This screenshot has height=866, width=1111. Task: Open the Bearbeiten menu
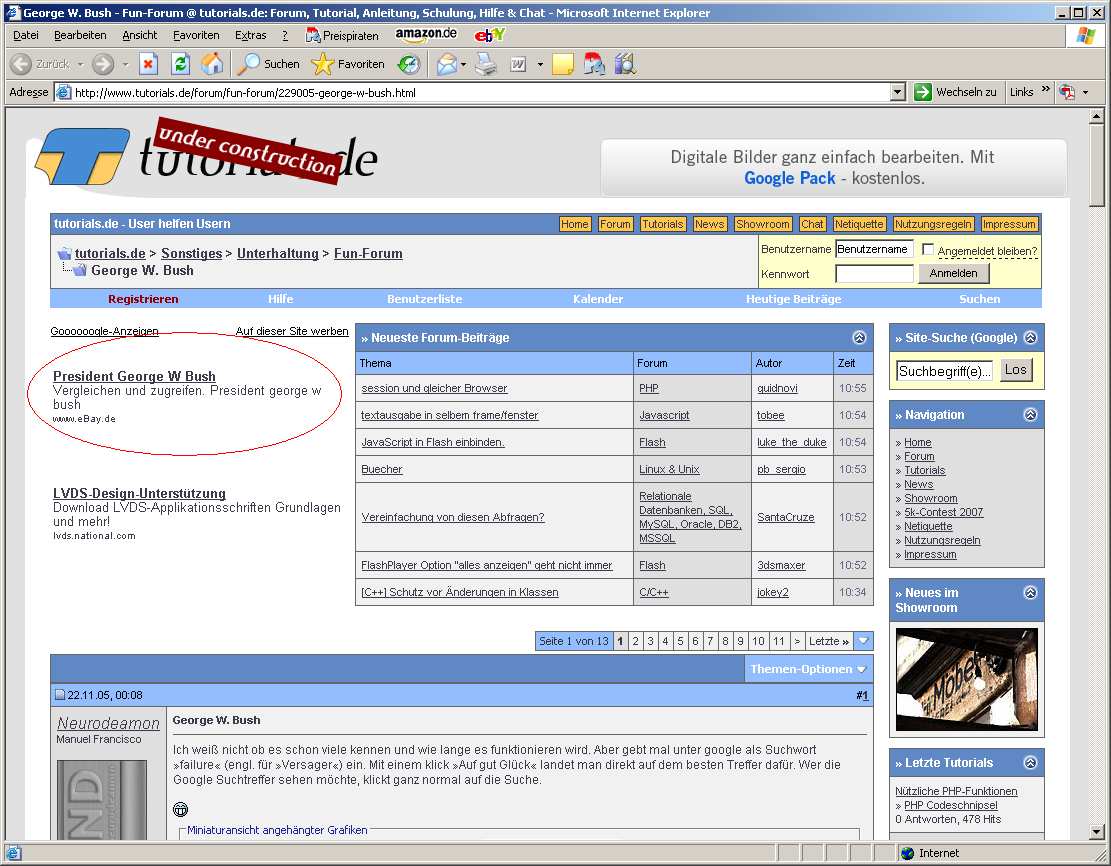click(x=80, y=35)
